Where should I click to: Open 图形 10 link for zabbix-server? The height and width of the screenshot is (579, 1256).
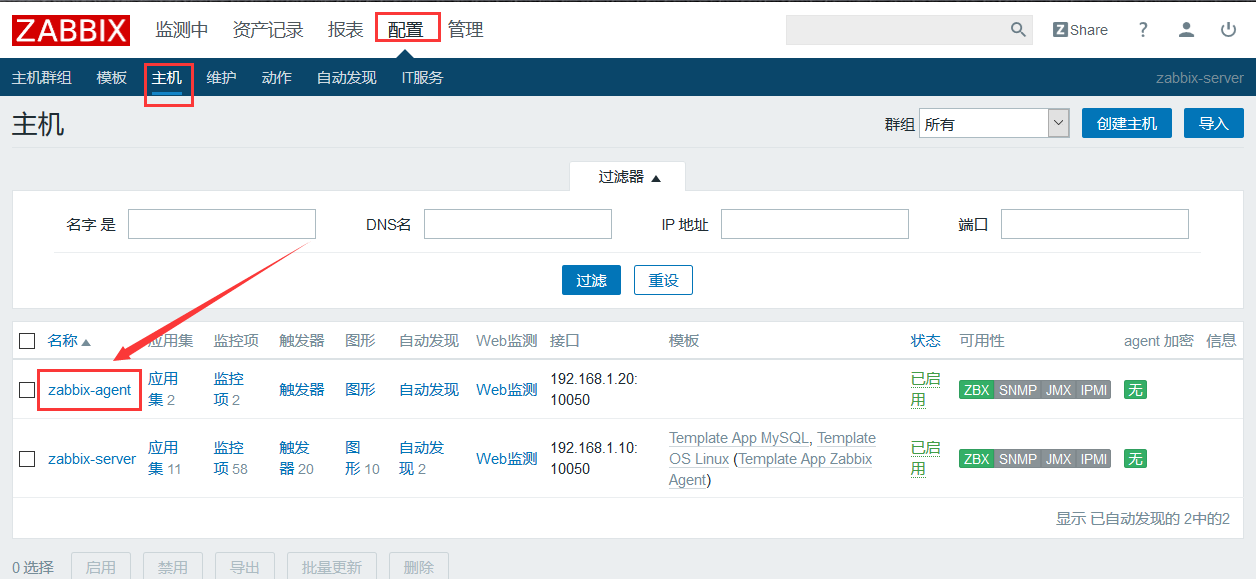point(362,458)
